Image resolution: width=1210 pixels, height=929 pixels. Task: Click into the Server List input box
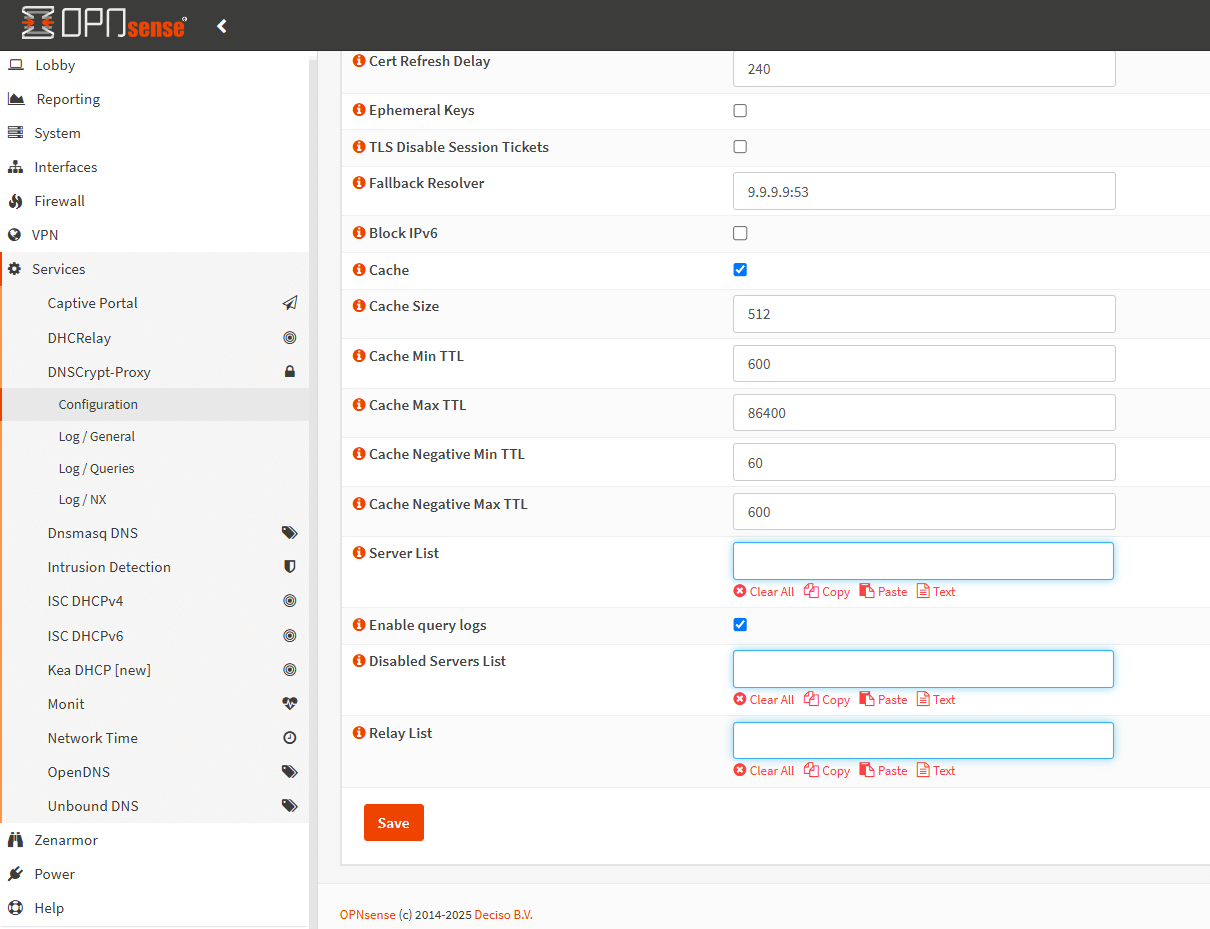pos(922,561)
